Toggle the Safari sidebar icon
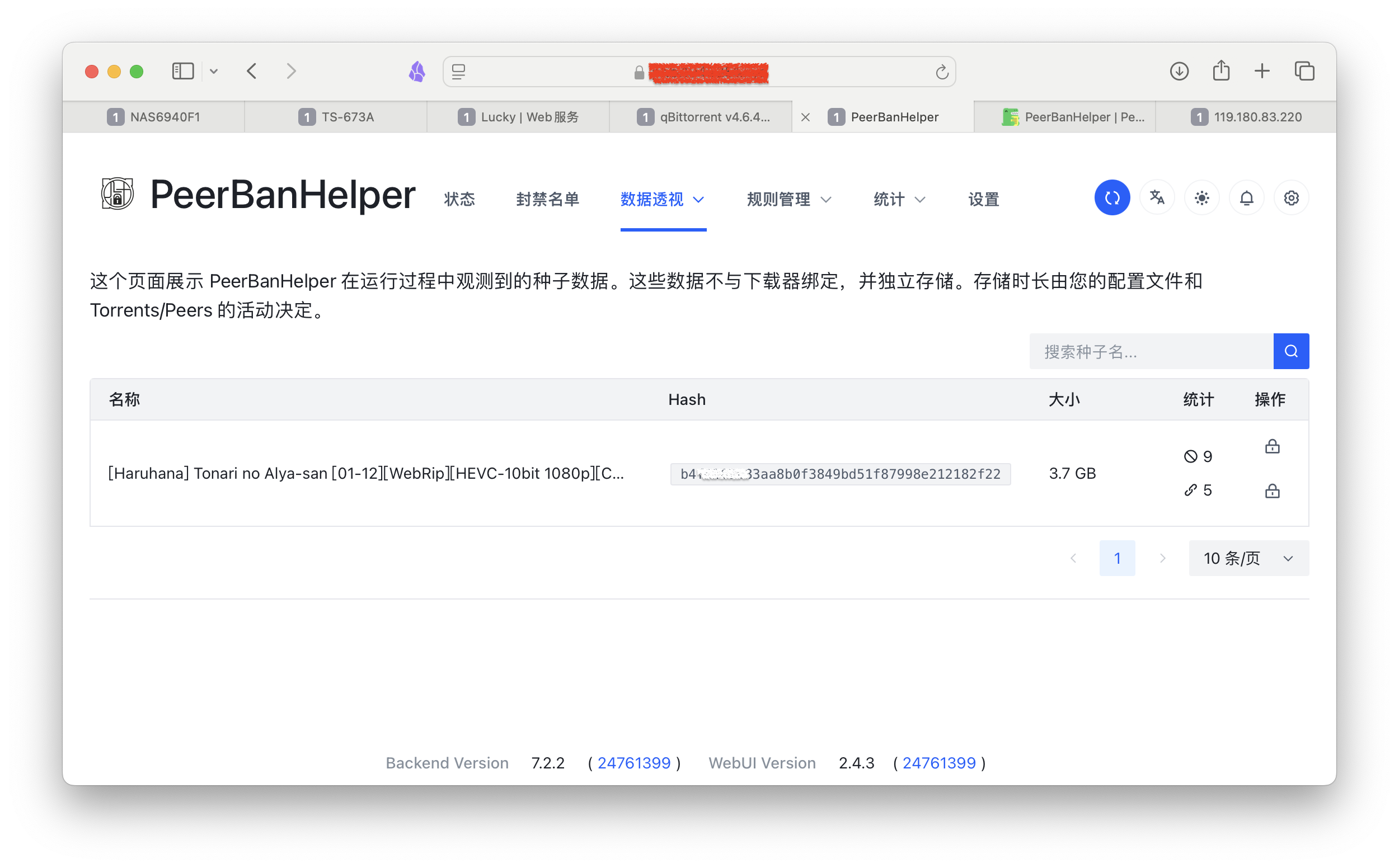The image size is (1399, 868). [x=182, y=71]
